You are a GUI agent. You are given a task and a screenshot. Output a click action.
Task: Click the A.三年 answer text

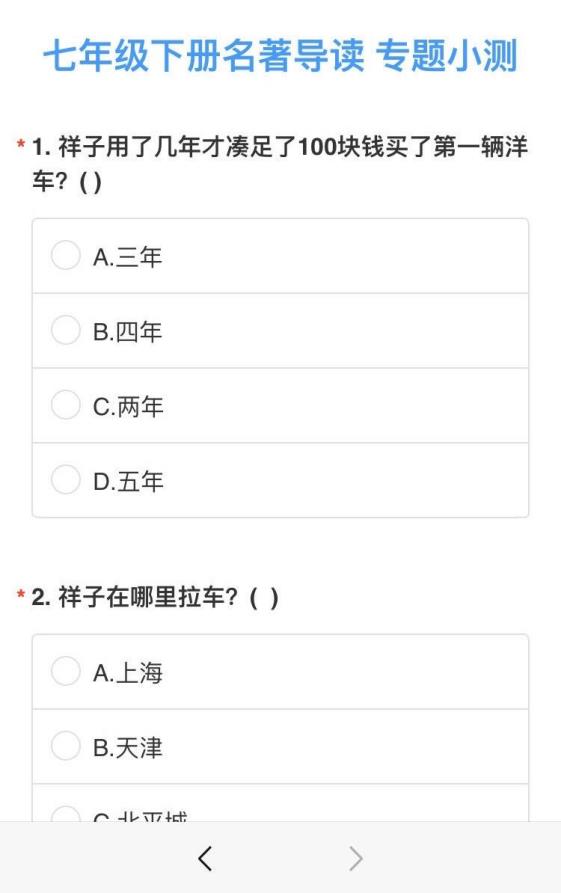pyautogui.click(x=128, y=257)
